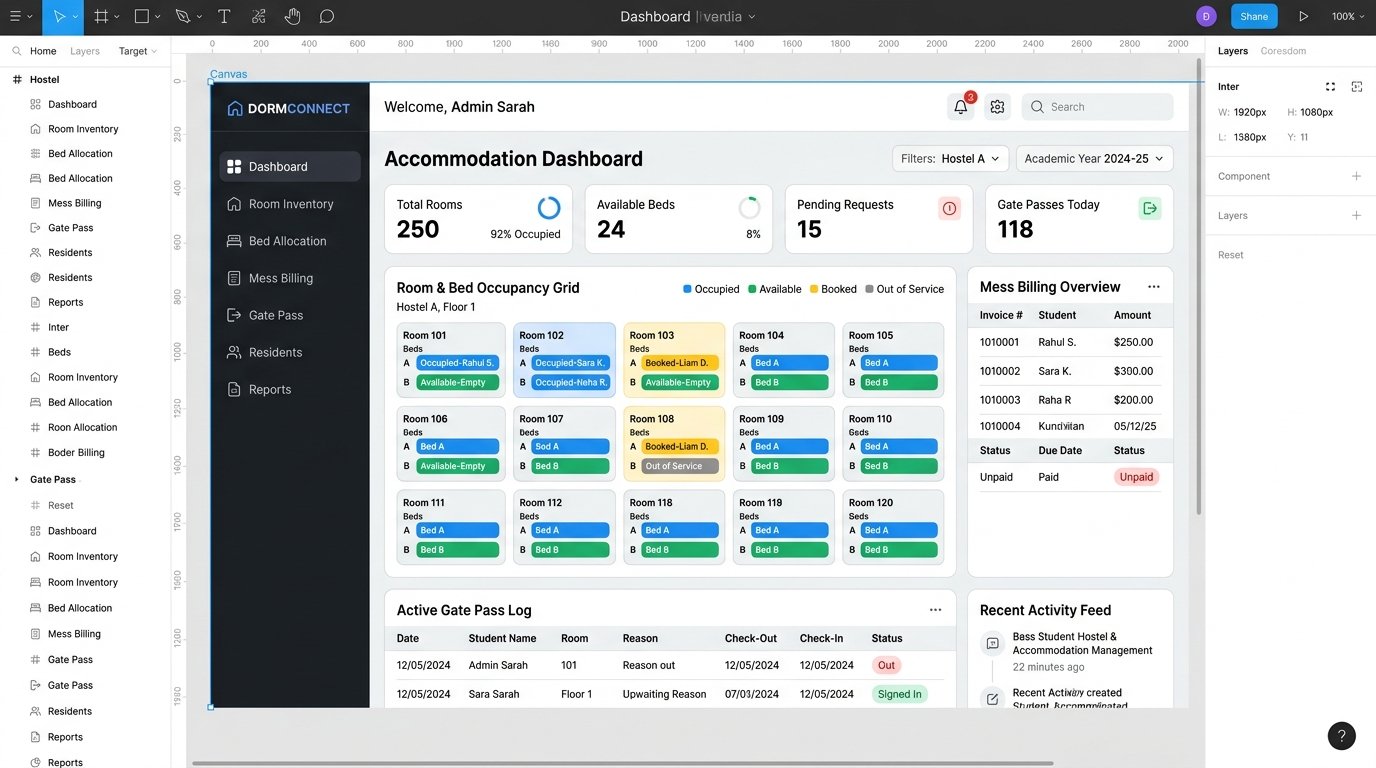
Task: Switch to the Layers tab in left panel
Action: (x=85, y=51)
